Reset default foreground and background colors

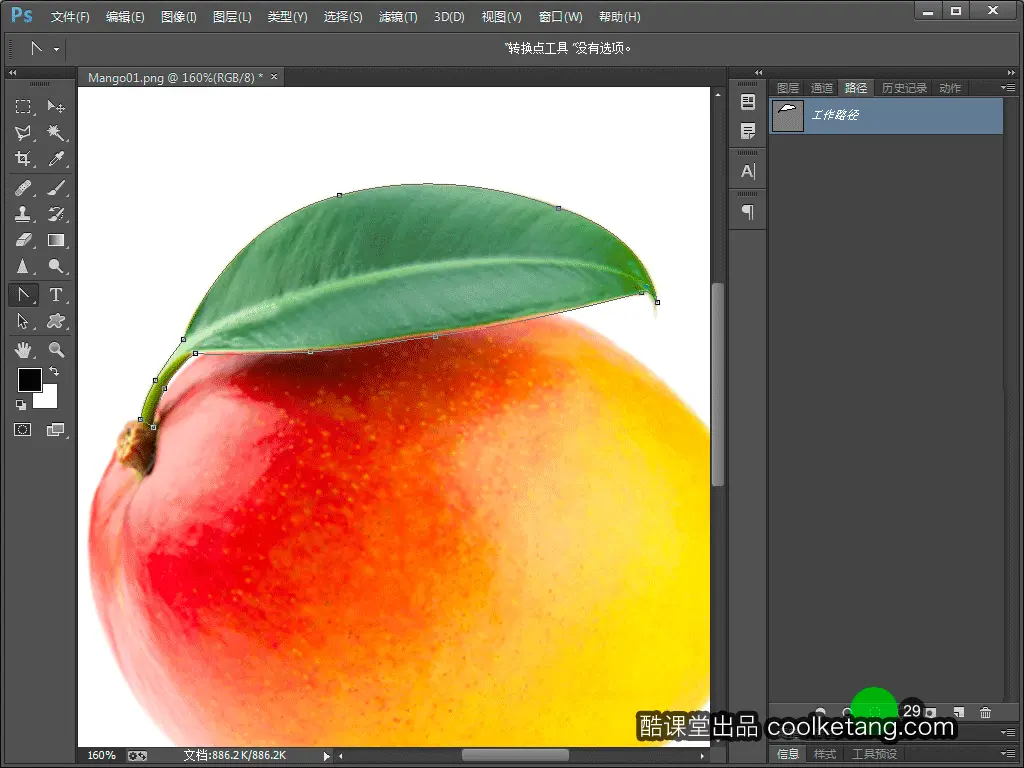(x=21, y=405)
